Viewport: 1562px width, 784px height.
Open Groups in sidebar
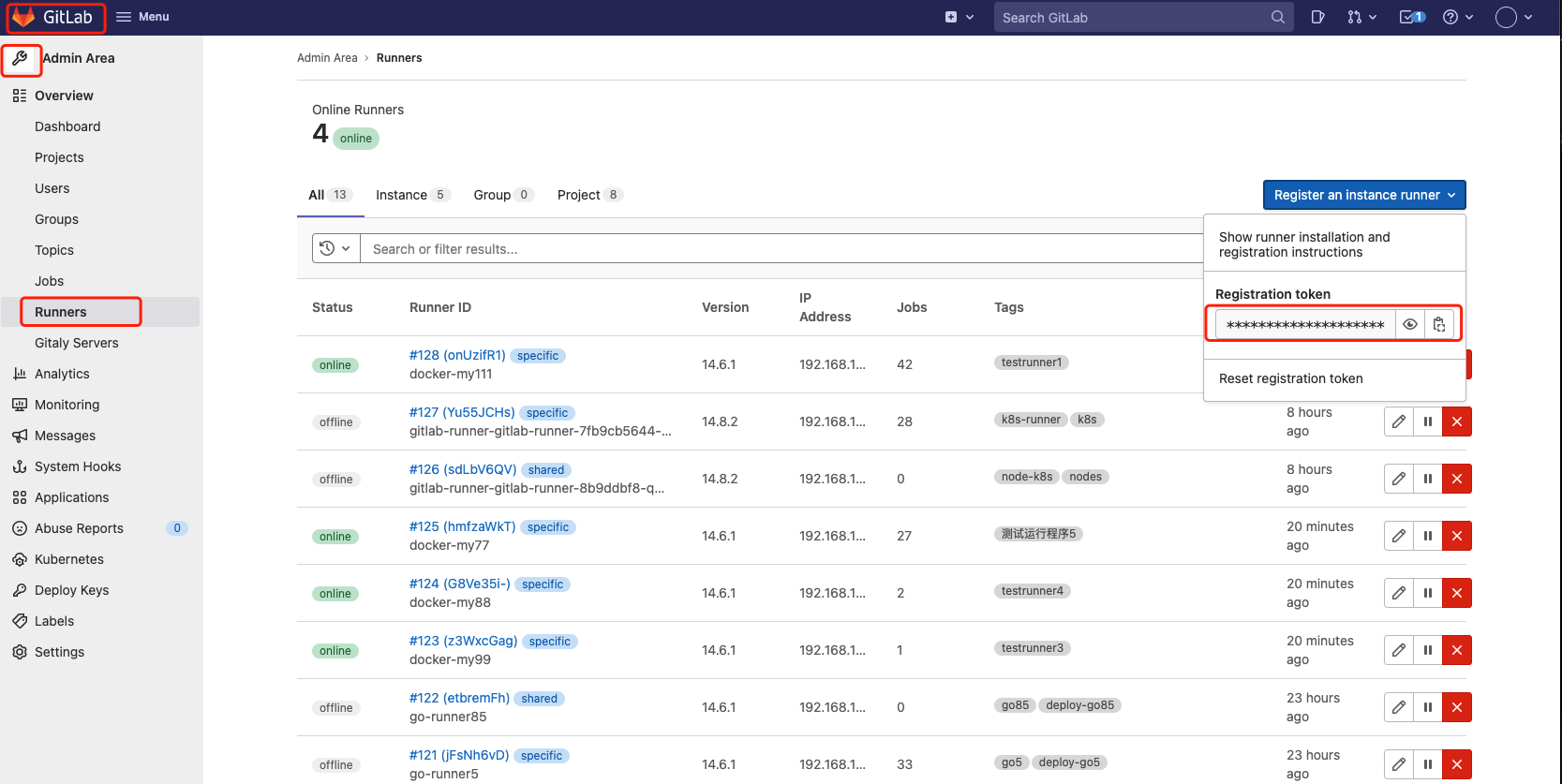tap(56, 219)
